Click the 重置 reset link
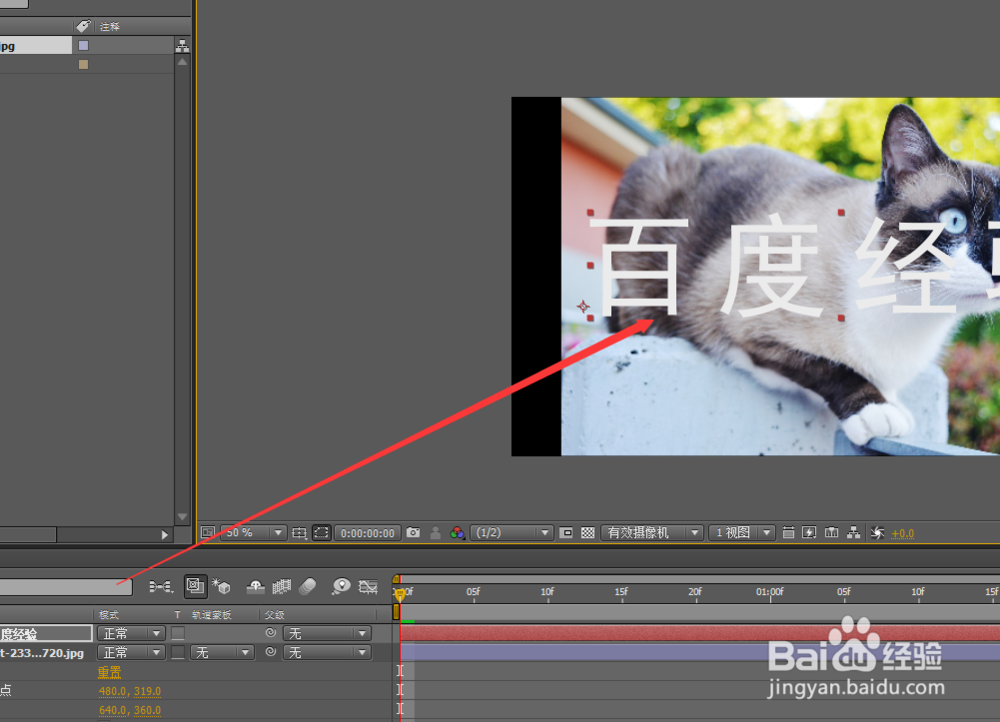Screen dimensions: 1000x722 tap(109, 672)
